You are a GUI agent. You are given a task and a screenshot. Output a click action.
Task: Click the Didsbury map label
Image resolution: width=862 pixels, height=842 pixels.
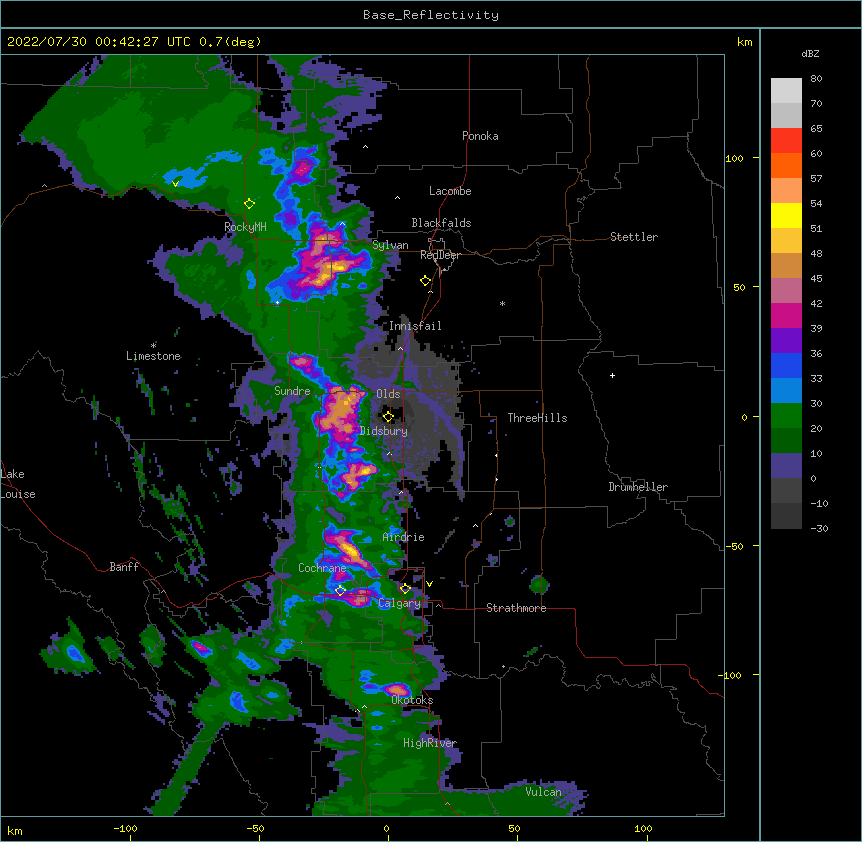tap(384, 431)
